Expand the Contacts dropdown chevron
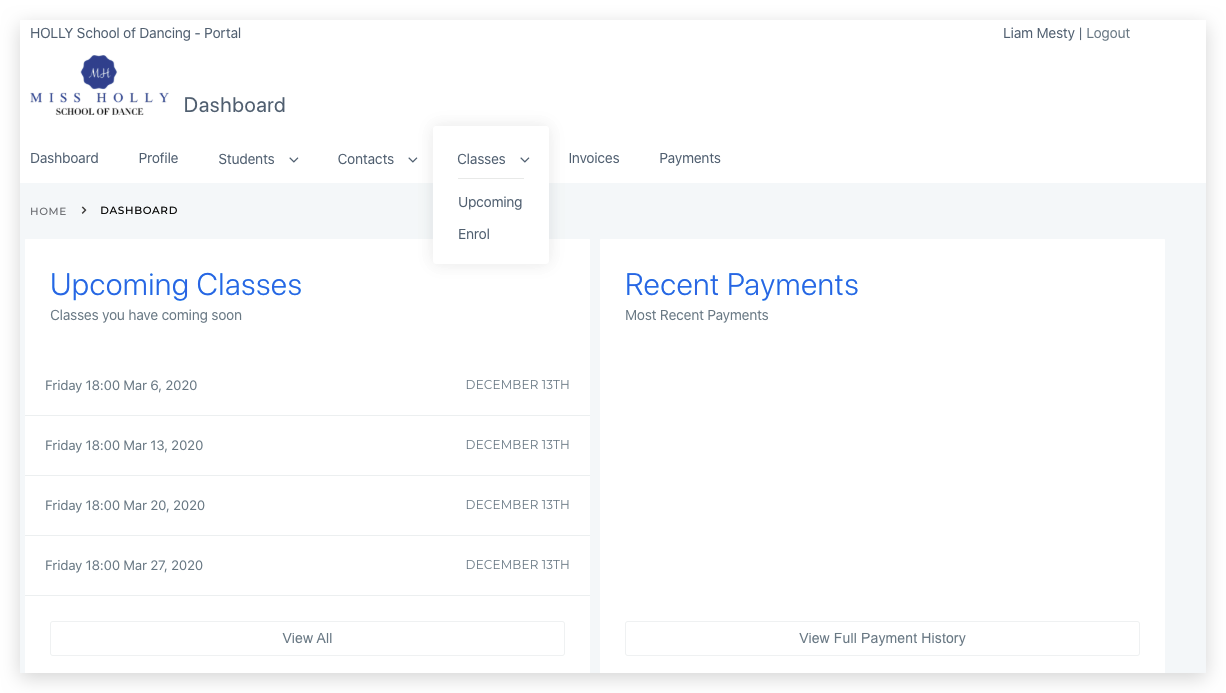The height and width of the screenshot is (693, 1226). click(x=412, y=160)
